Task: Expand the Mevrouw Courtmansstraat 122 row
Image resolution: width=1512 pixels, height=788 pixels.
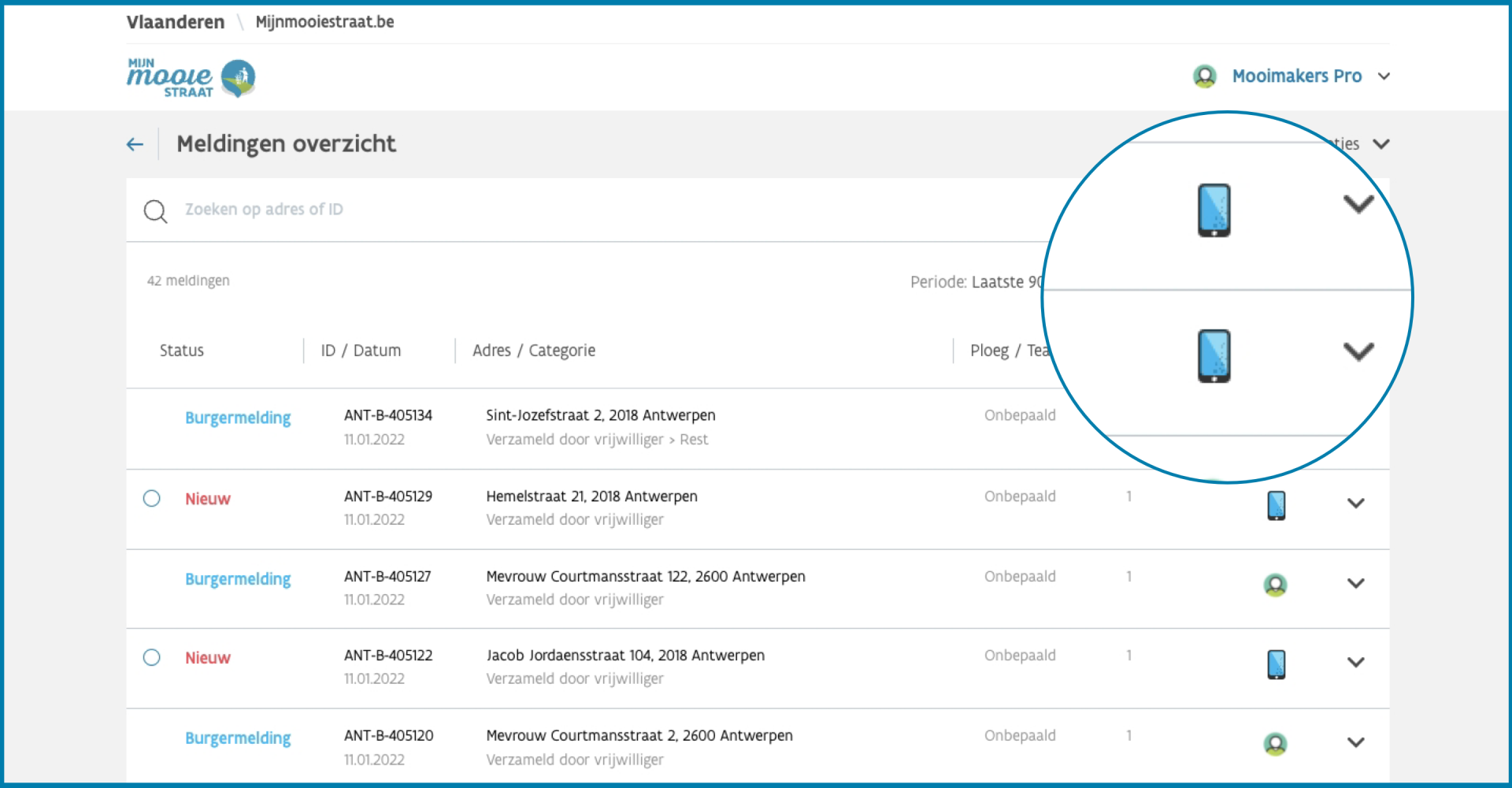Action: coord(1355,584)
